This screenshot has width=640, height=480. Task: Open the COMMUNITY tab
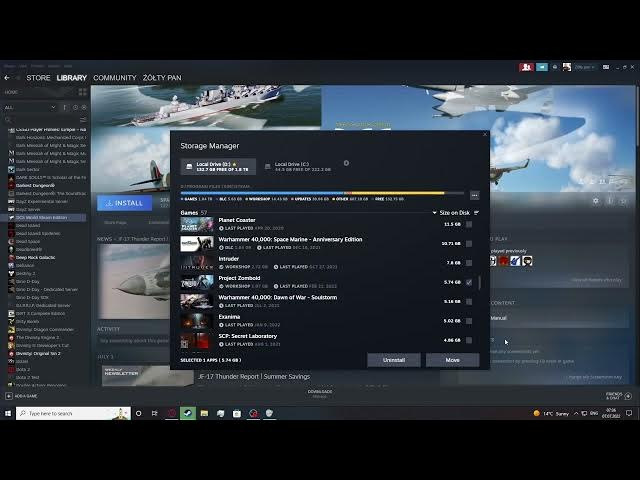point(115,78)
